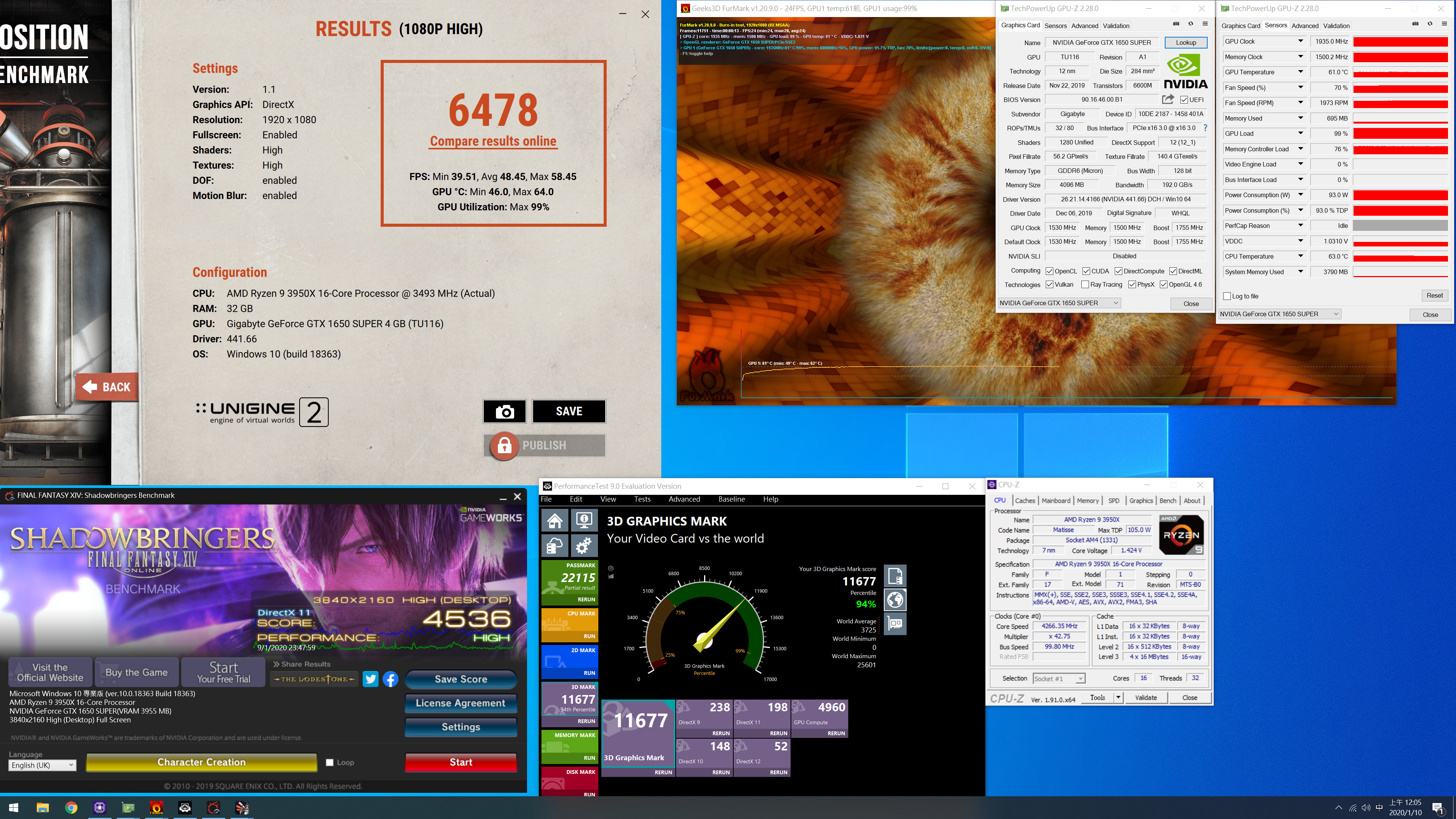Click the globe world comparison icon
Screen dimensions: 1456x819
pos(895,600)
